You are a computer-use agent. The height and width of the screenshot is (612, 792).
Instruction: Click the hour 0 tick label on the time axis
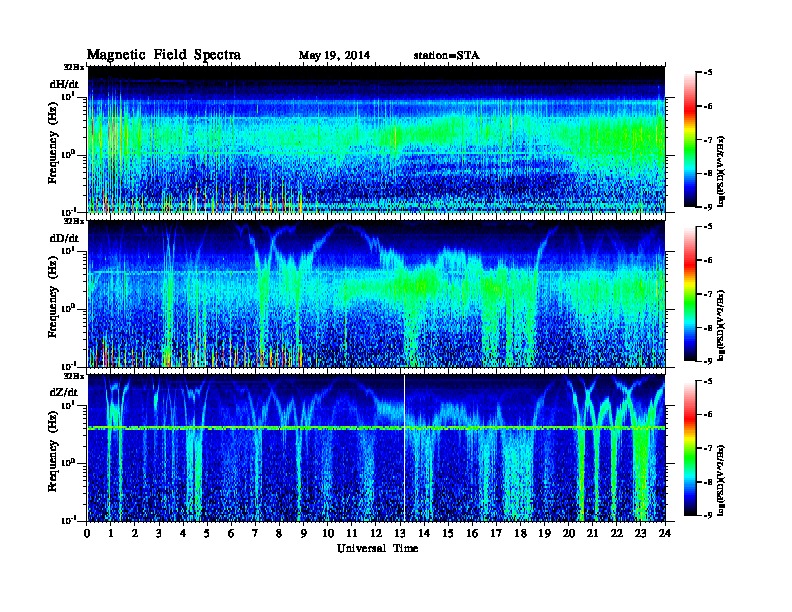coord(87,533)
